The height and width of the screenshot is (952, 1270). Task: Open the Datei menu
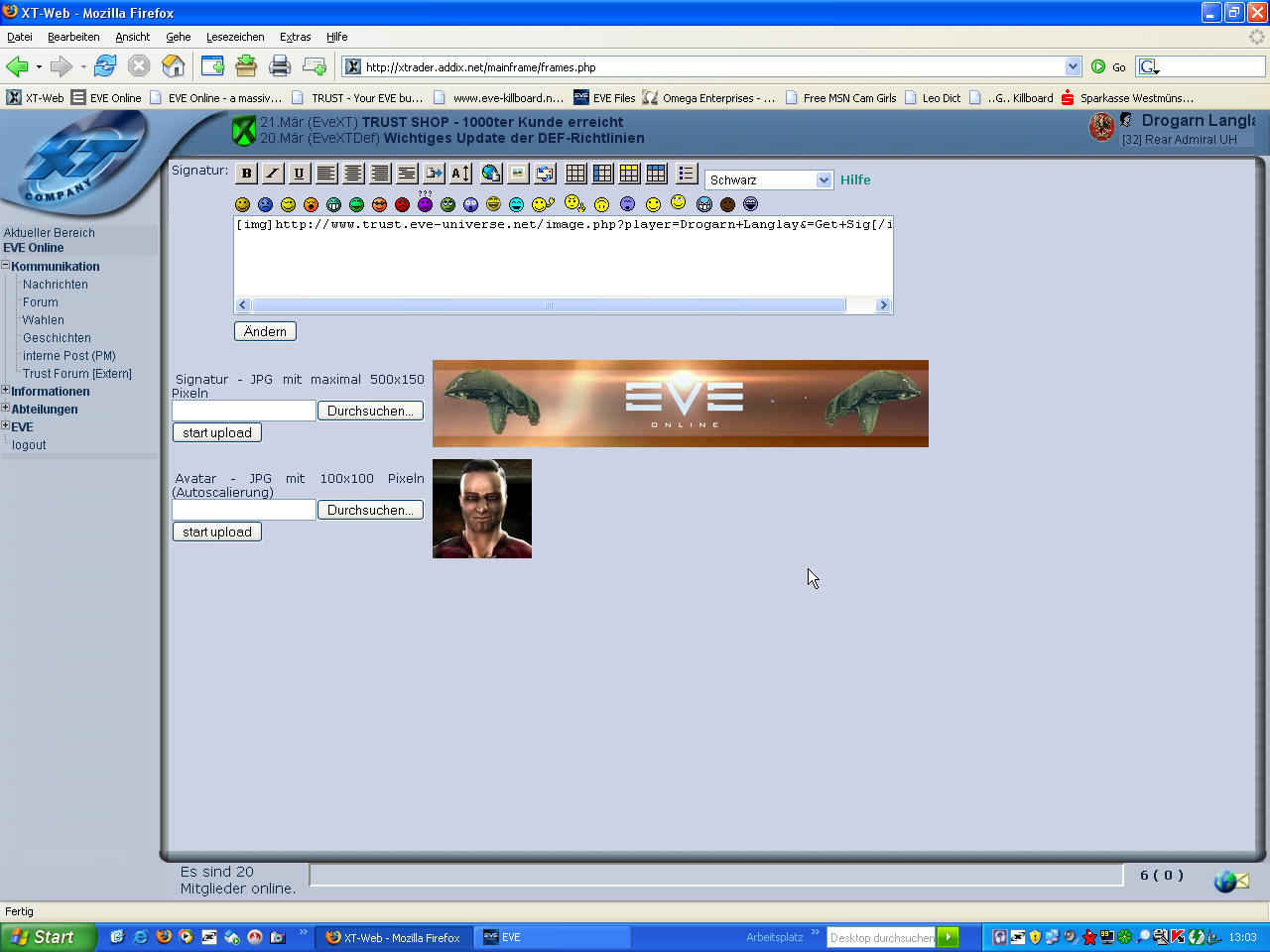(20, 37)
